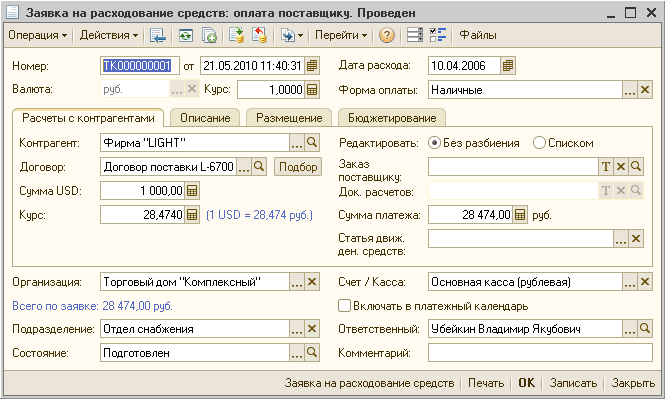Click into the Комментарий input field

tap(540, 353)
